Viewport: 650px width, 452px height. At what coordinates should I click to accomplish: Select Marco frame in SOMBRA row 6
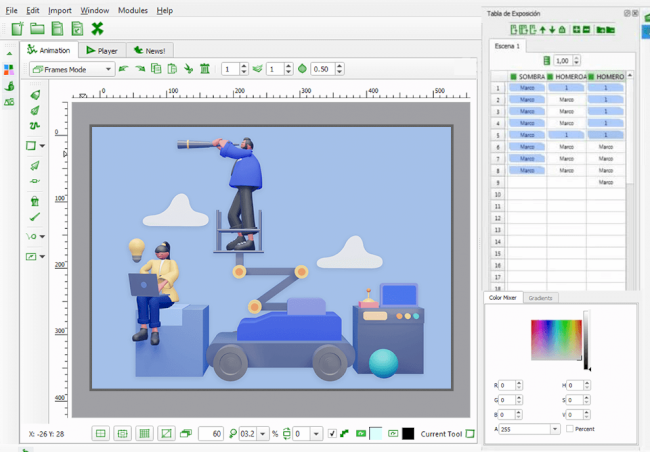click(526, 147)
